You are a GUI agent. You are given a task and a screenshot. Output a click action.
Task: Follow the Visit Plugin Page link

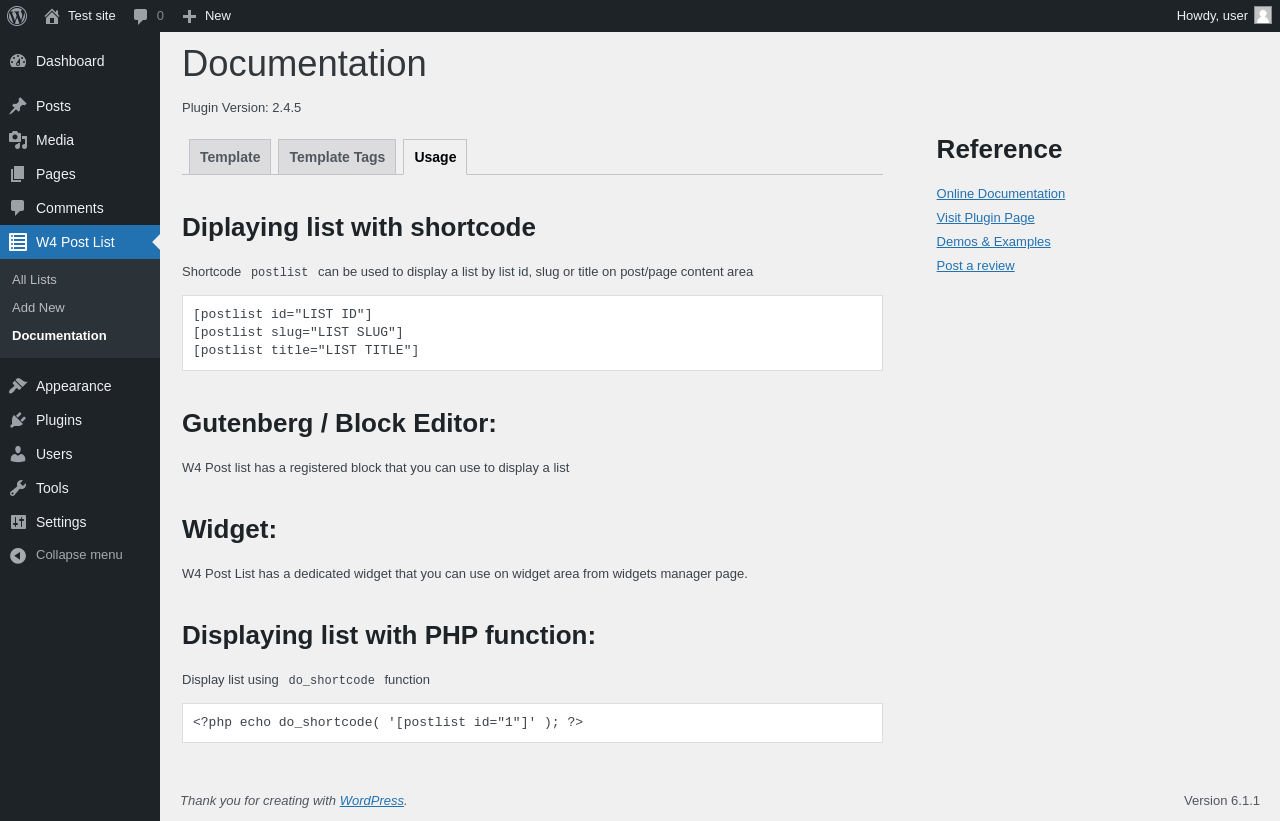coord(986,218)
